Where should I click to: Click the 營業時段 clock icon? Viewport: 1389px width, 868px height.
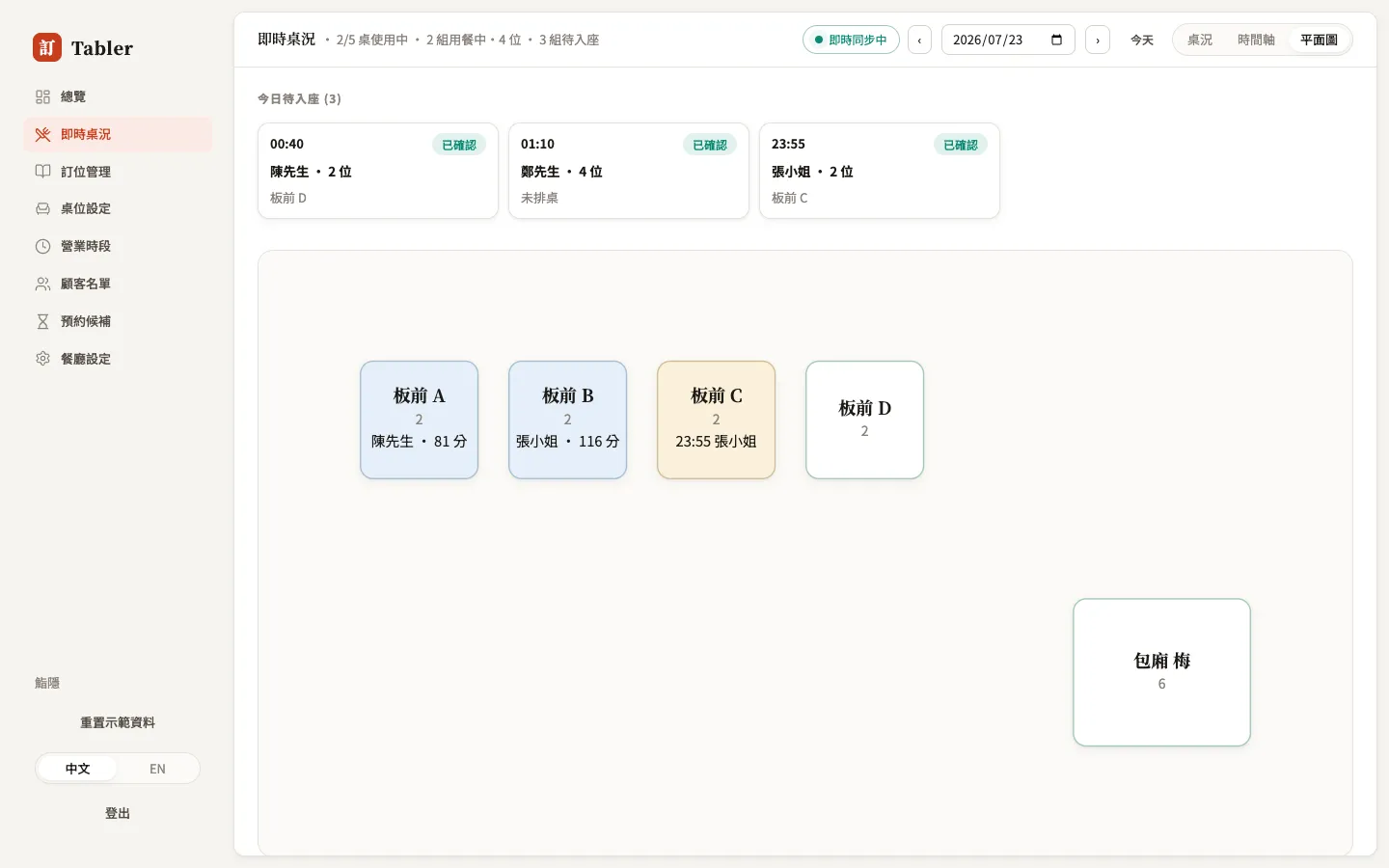pyautogui.click(x=42, y=246)
